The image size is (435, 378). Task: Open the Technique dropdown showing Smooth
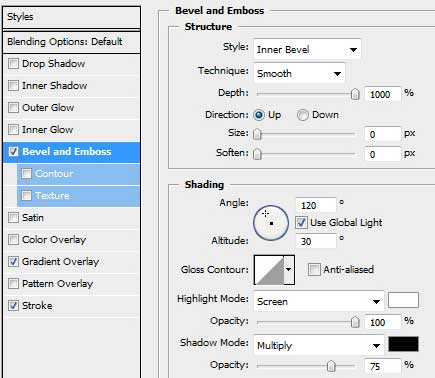[x=299, y=73]
